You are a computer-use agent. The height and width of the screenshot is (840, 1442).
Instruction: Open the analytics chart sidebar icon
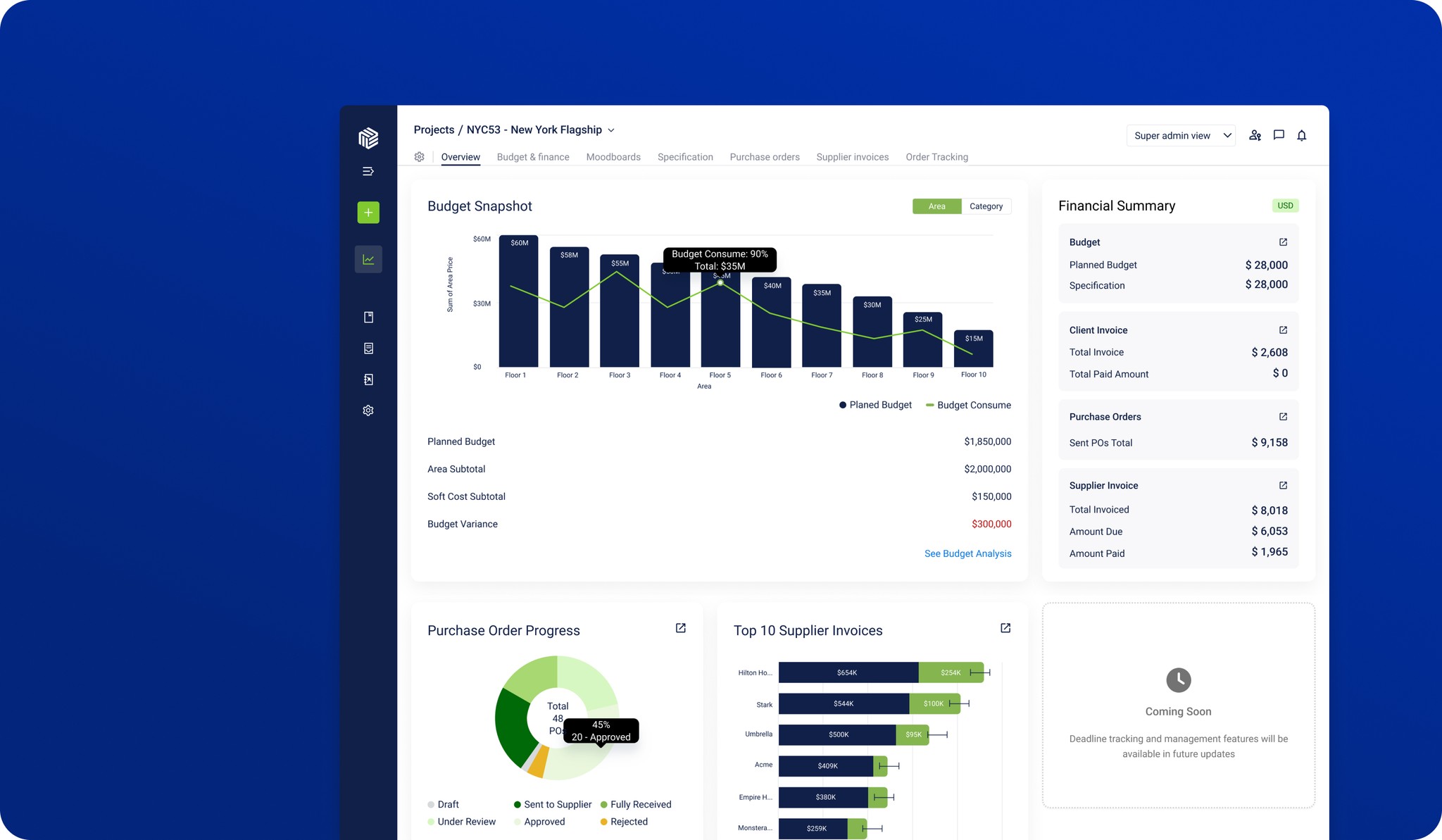point(368,259)
